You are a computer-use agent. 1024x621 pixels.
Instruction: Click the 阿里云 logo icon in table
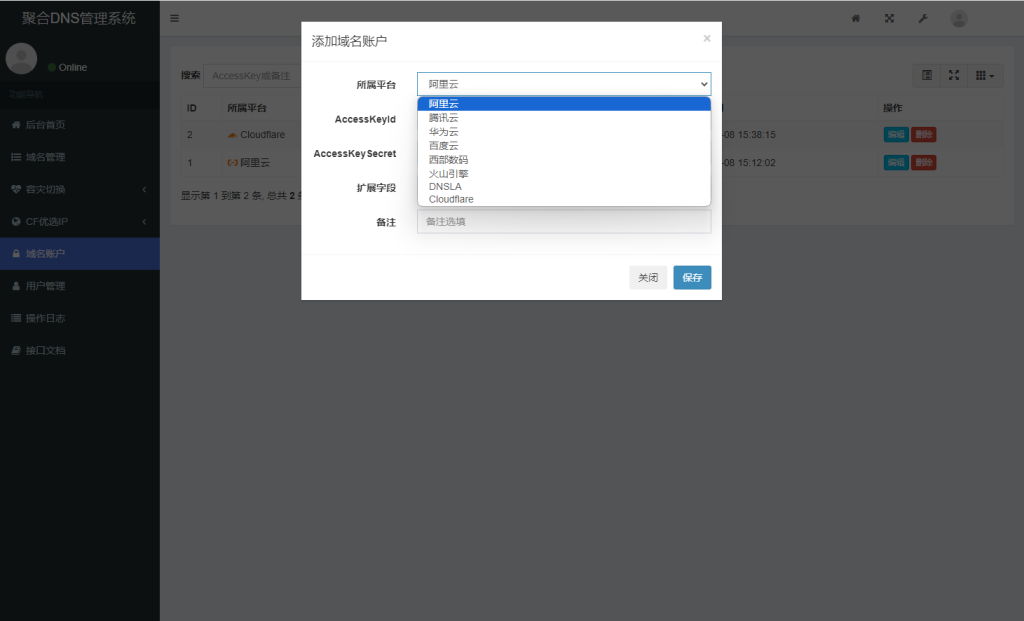coord(232,163)
